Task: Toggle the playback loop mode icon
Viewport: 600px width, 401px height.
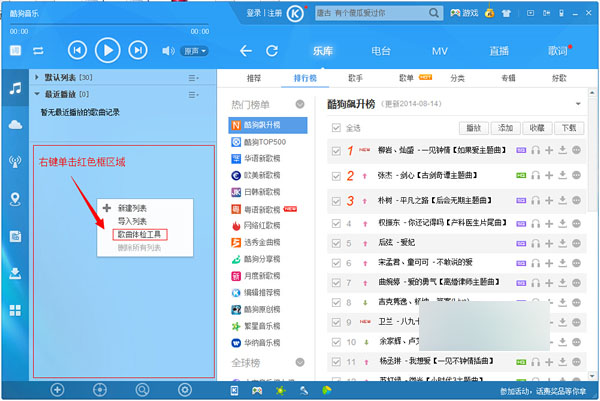Action: click(x=38, y=51)
